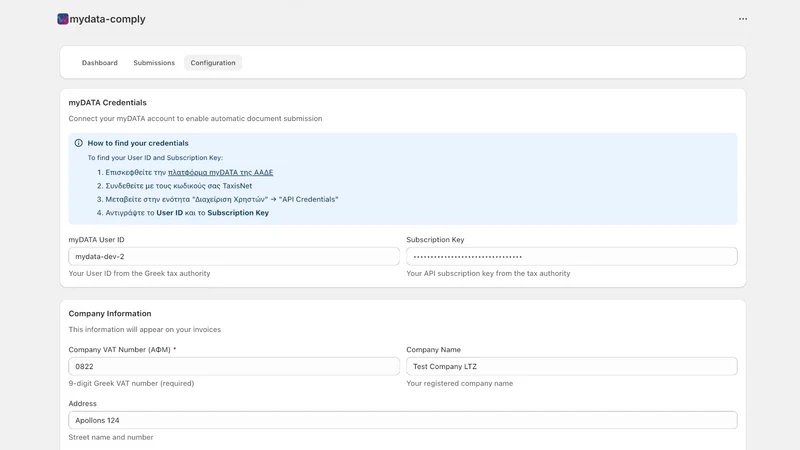This screenshot has height=450, width=800.
Task: Focus the myDATA User ID input field
Action: [x=234, y=257]
